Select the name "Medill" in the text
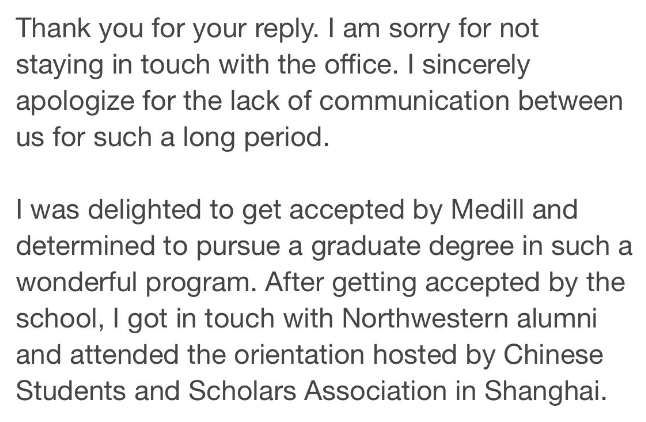This screenshot has height=422, width=646. [x=487, y=209]
